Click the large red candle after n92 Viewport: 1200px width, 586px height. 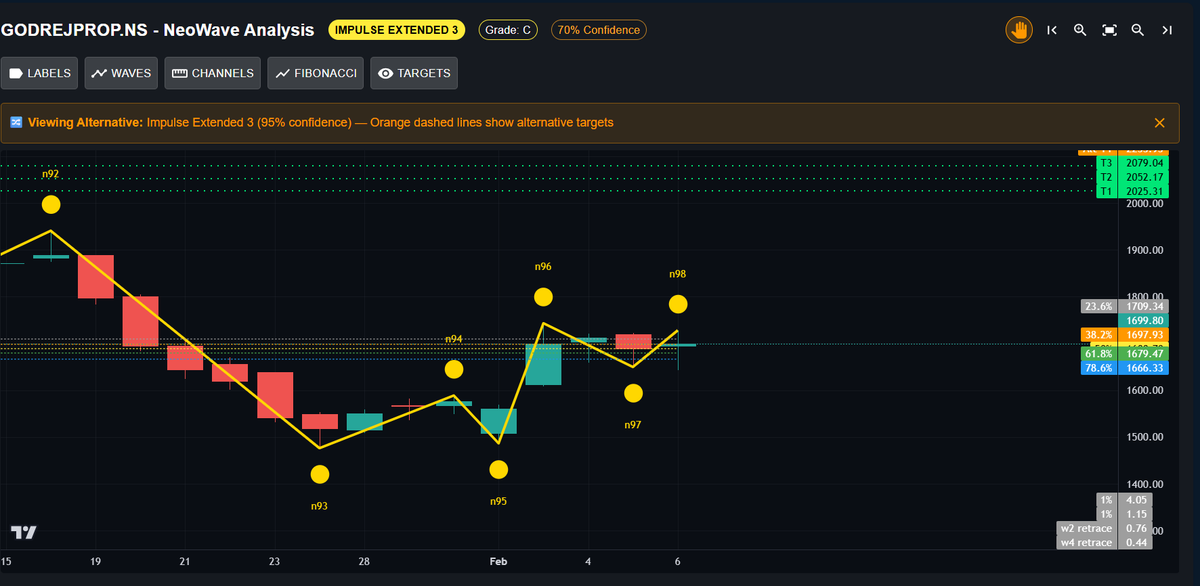(x=96, y=276)
